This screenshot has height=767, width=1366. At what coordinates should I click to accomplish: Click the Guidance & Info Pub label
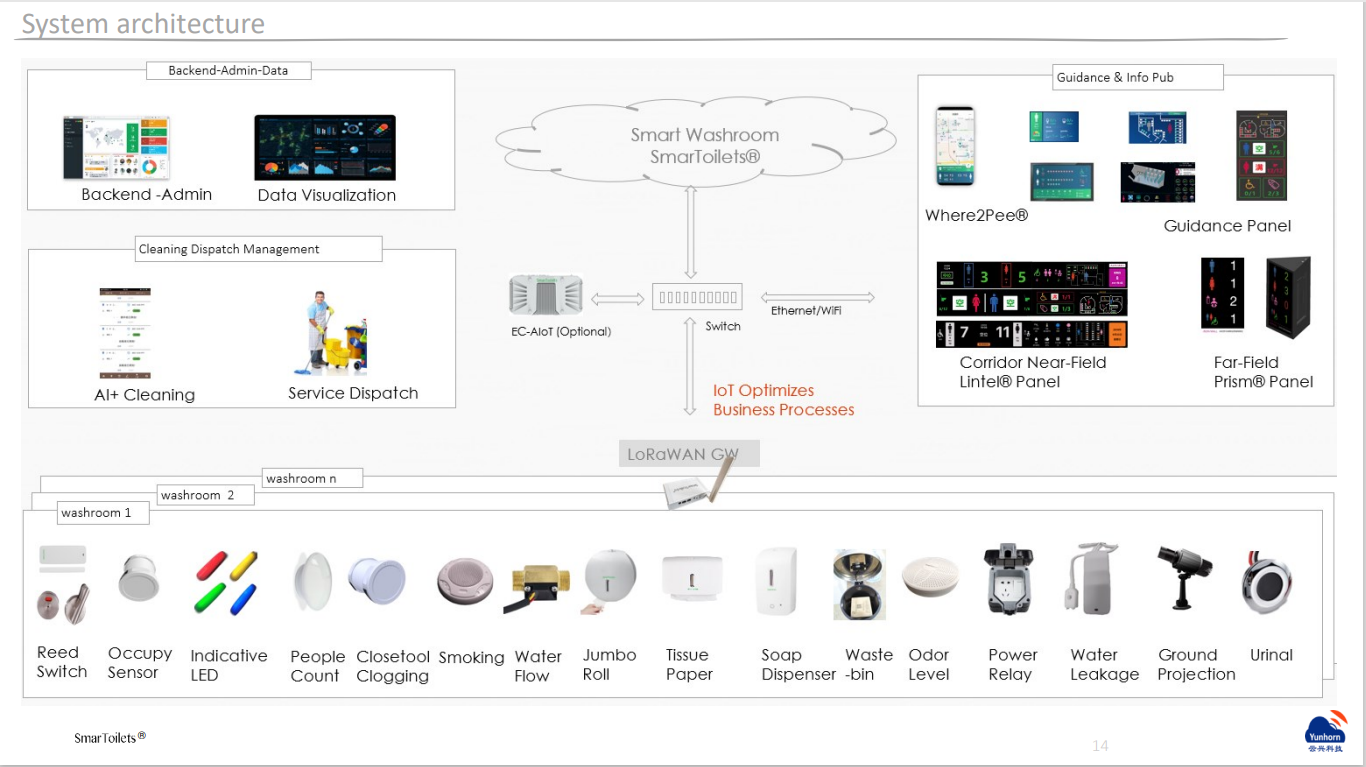pos(1138,77)
